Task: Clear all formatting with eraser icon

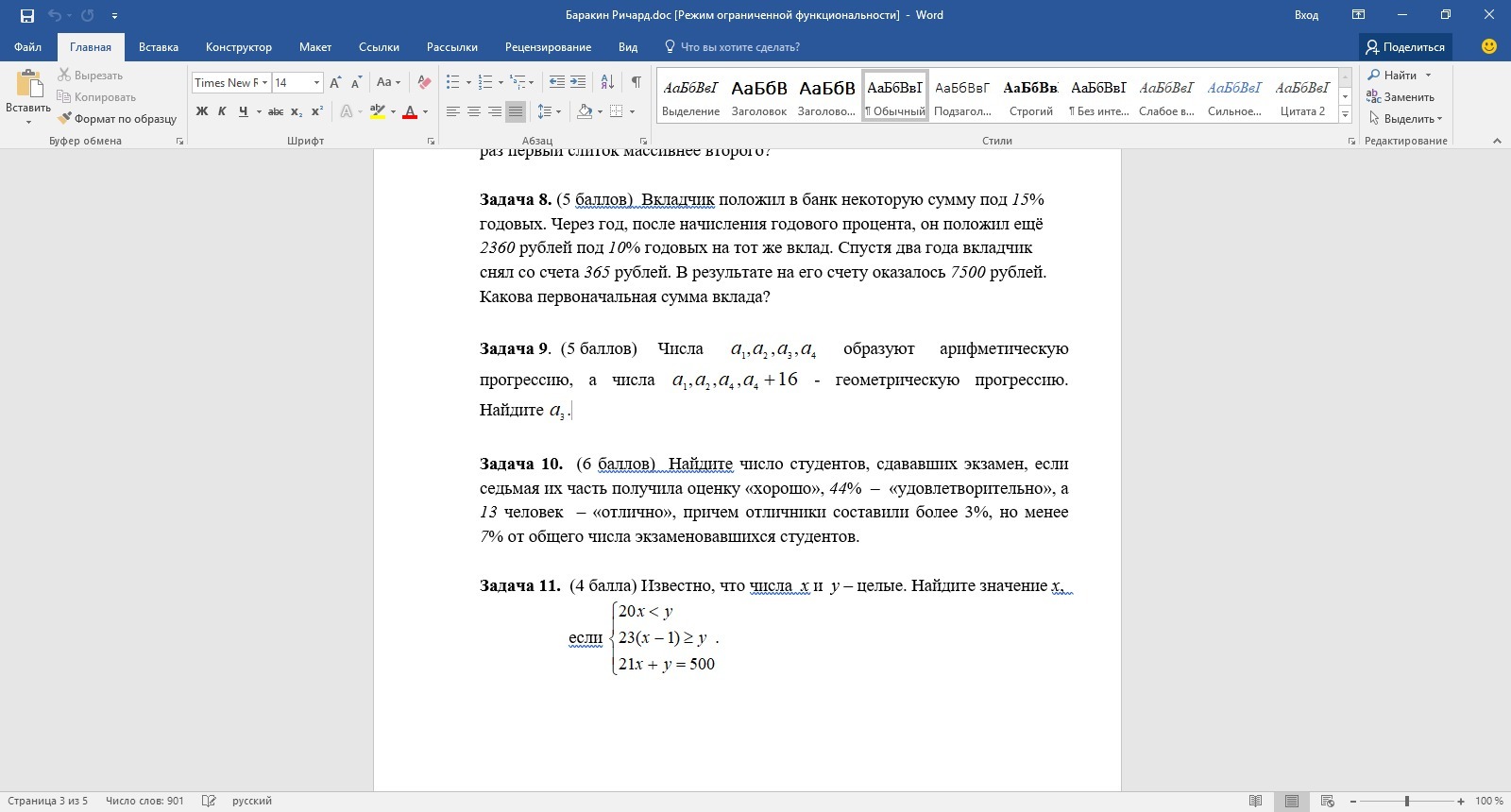Action: [x=425, y=82]
